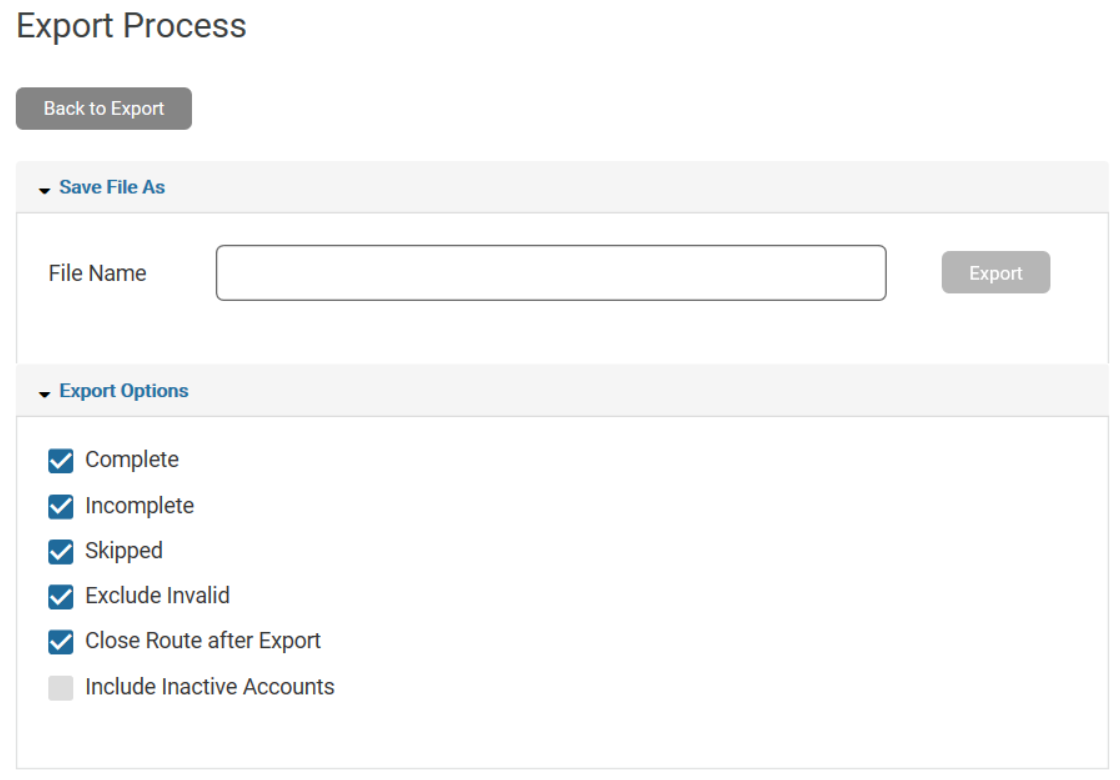
Task: Collapse the Export Options triangle arrow
Action: coord(44,393)
